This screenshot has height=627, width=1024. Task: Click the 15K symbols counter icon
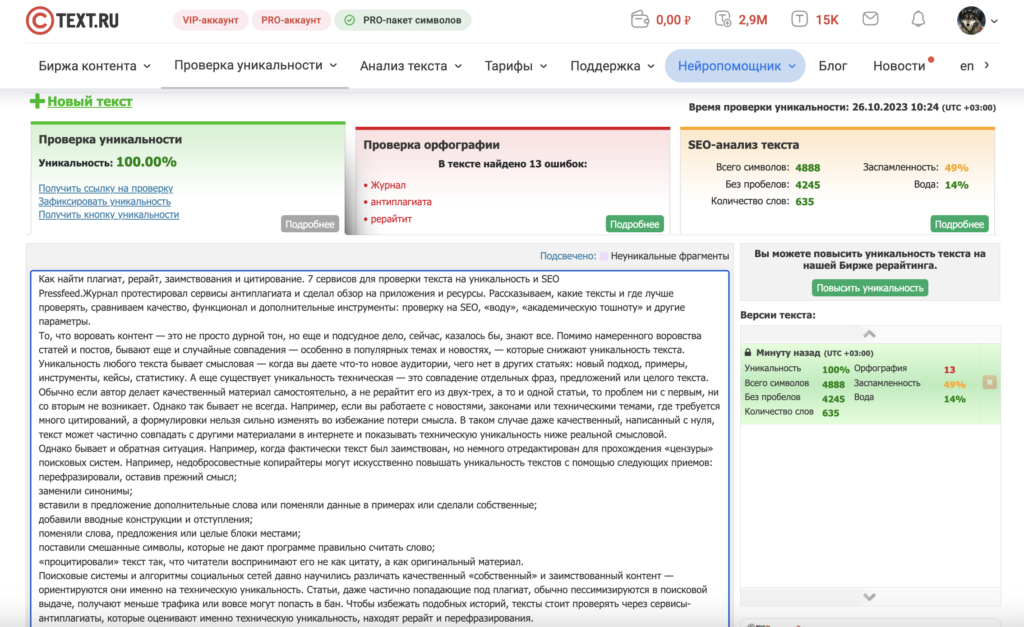[800, 19]
